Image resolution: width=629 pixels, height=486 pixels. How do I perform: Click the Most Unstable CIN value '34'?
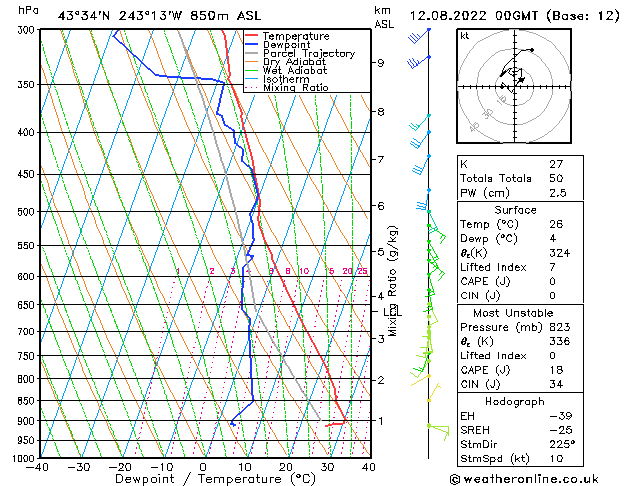tap(556, 384)
